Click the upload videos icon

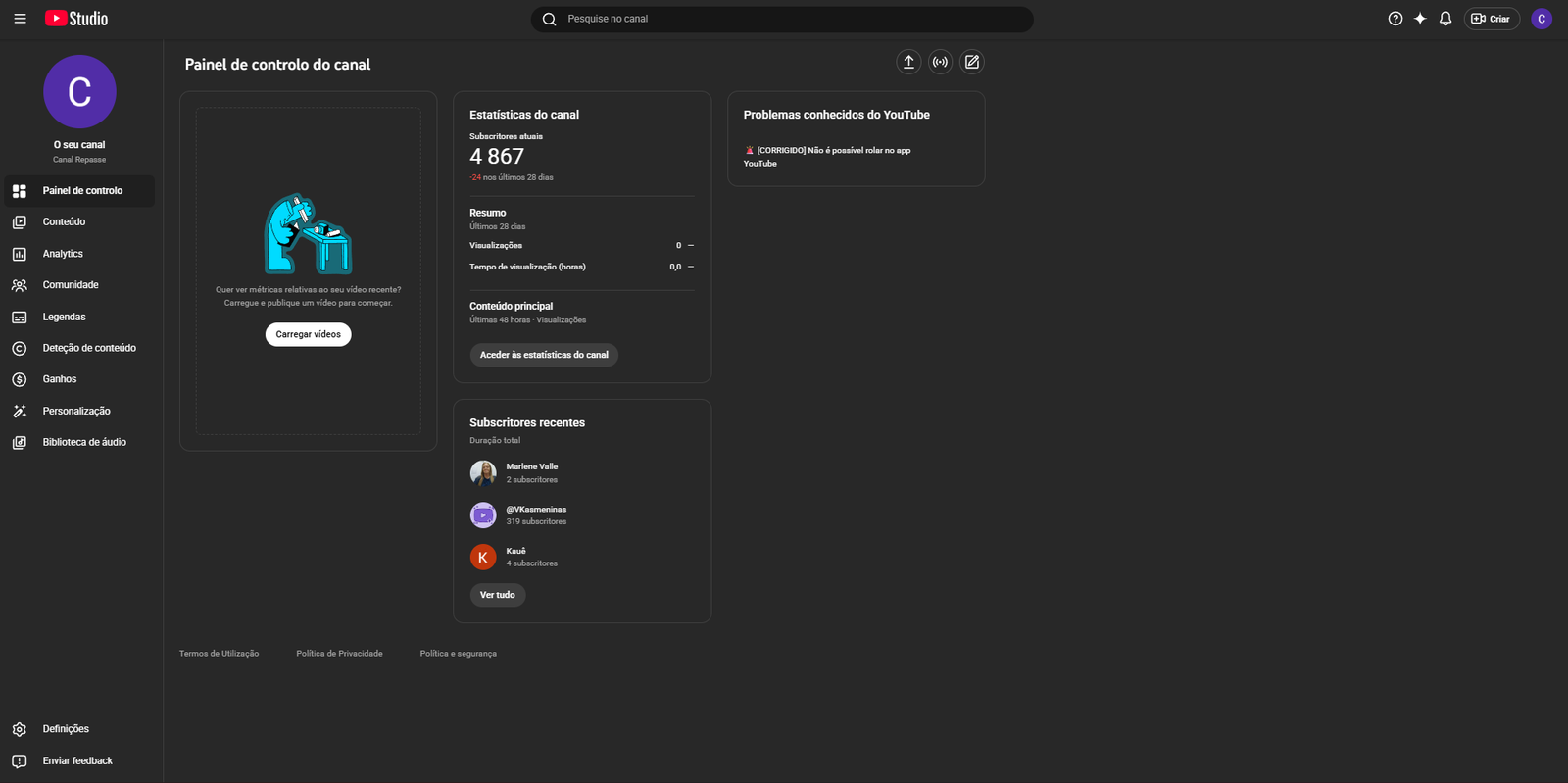[908, 62]
